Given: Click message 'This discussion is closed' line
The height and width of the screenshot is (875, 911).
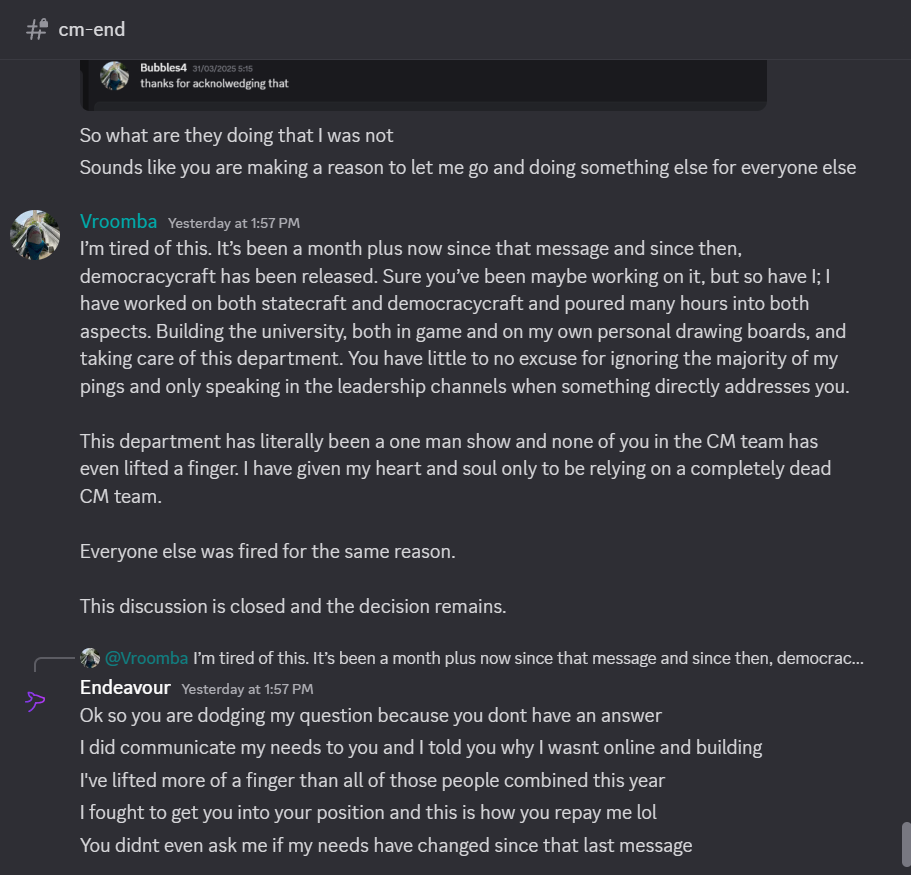Looking at the screenshot, I should (293, 606).
